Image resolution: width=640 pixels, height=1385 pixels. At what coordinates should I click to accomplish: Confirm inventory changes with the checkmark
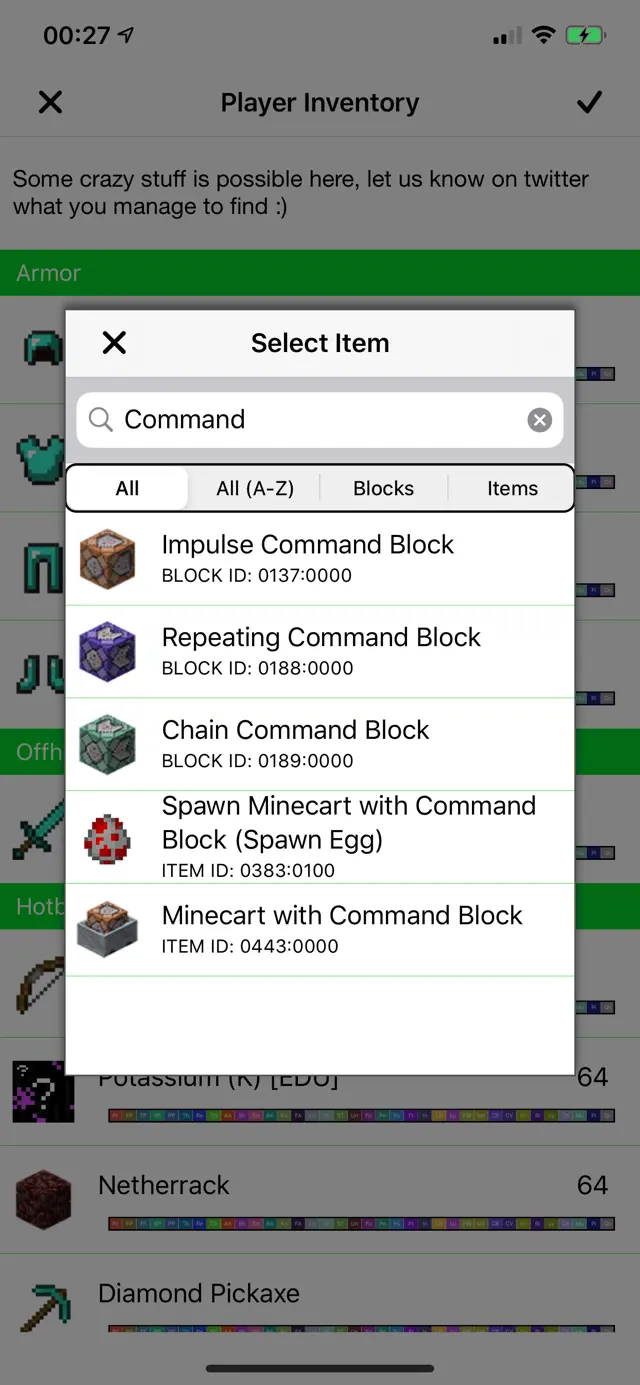(589, 102)
